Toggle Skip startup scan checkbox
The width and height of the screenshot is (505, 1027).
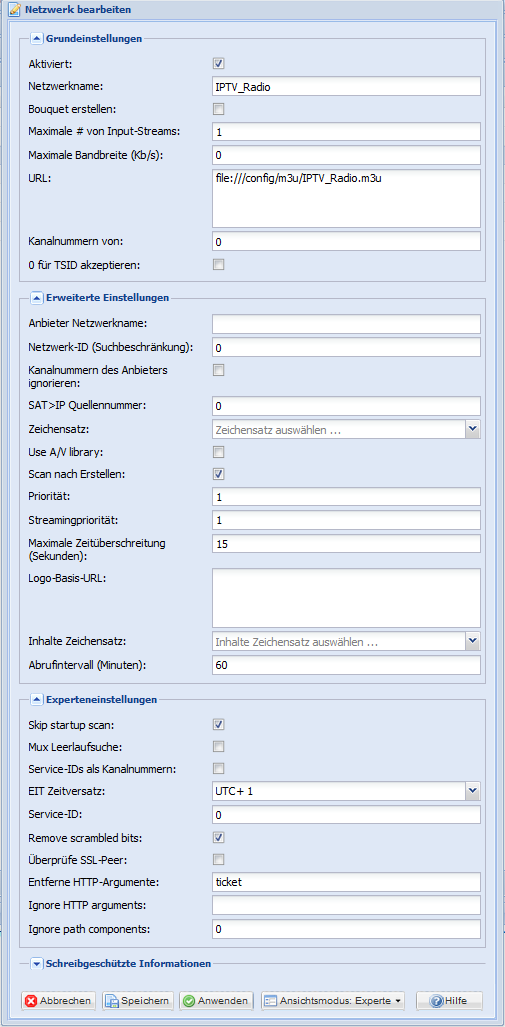[x=219, y=724]
